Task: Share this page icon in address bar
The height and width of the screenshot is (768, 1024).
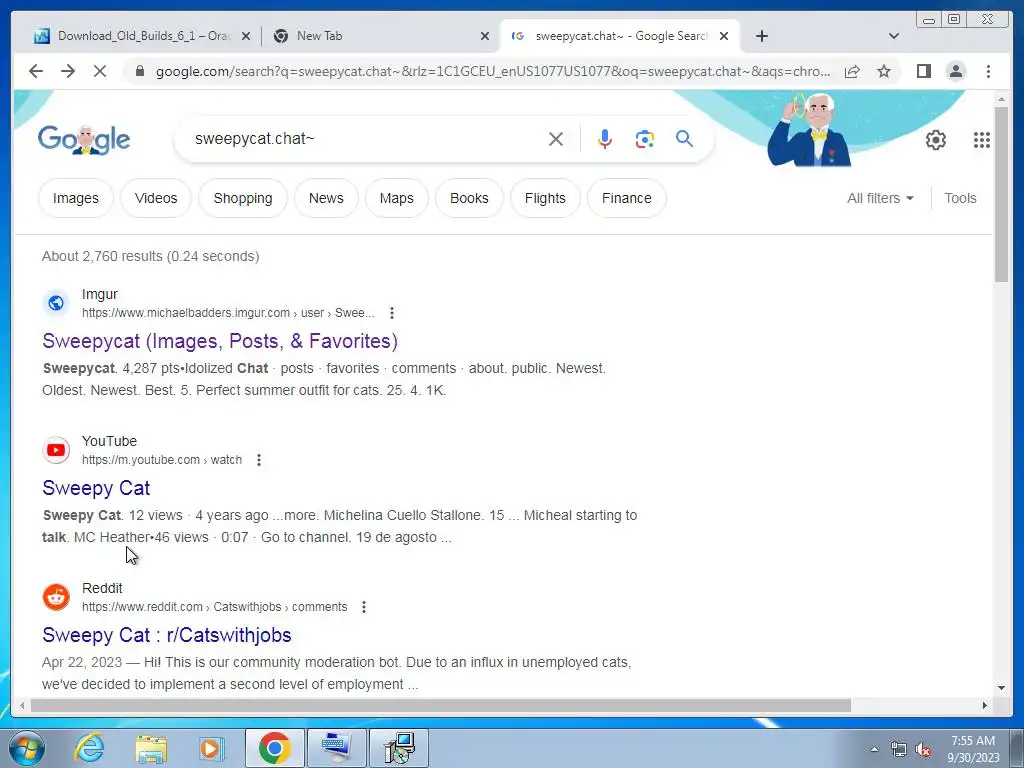Action: click(852, 71)
